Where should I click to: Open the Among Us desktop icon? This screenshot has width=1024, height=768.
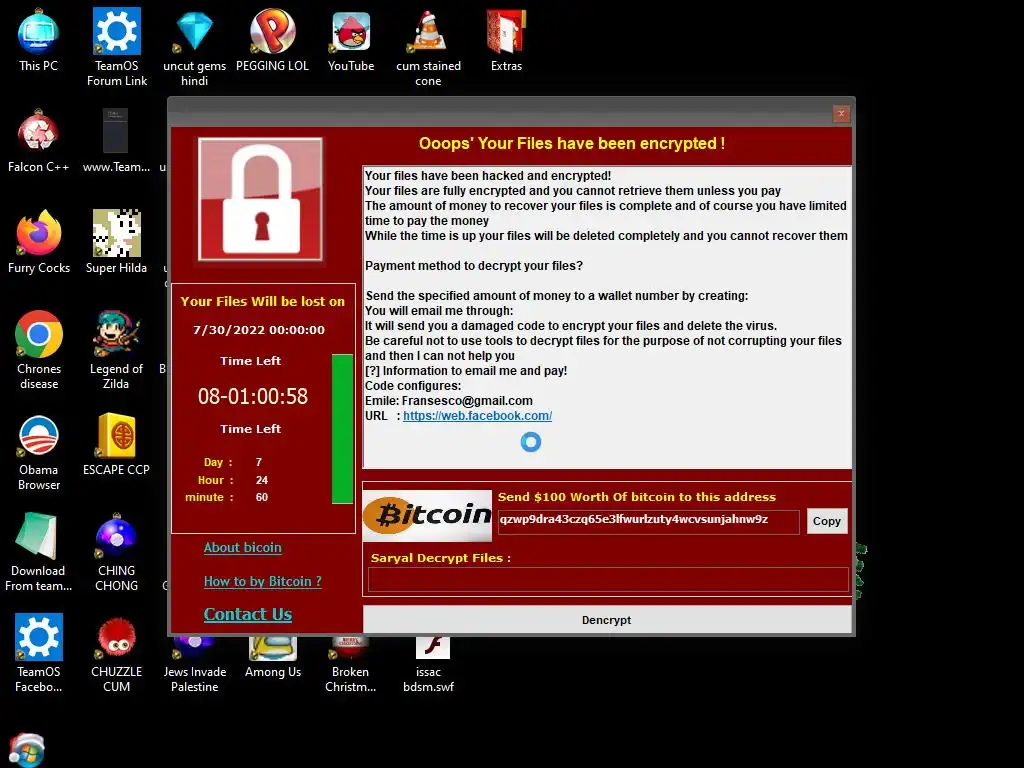point(273,658)
